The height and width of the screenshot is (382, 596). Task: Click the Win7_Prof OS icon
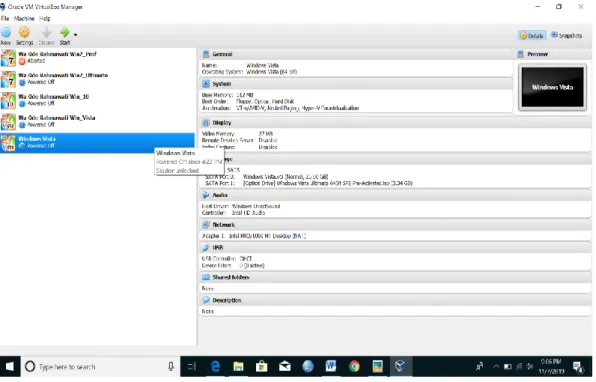coord(8,58)
